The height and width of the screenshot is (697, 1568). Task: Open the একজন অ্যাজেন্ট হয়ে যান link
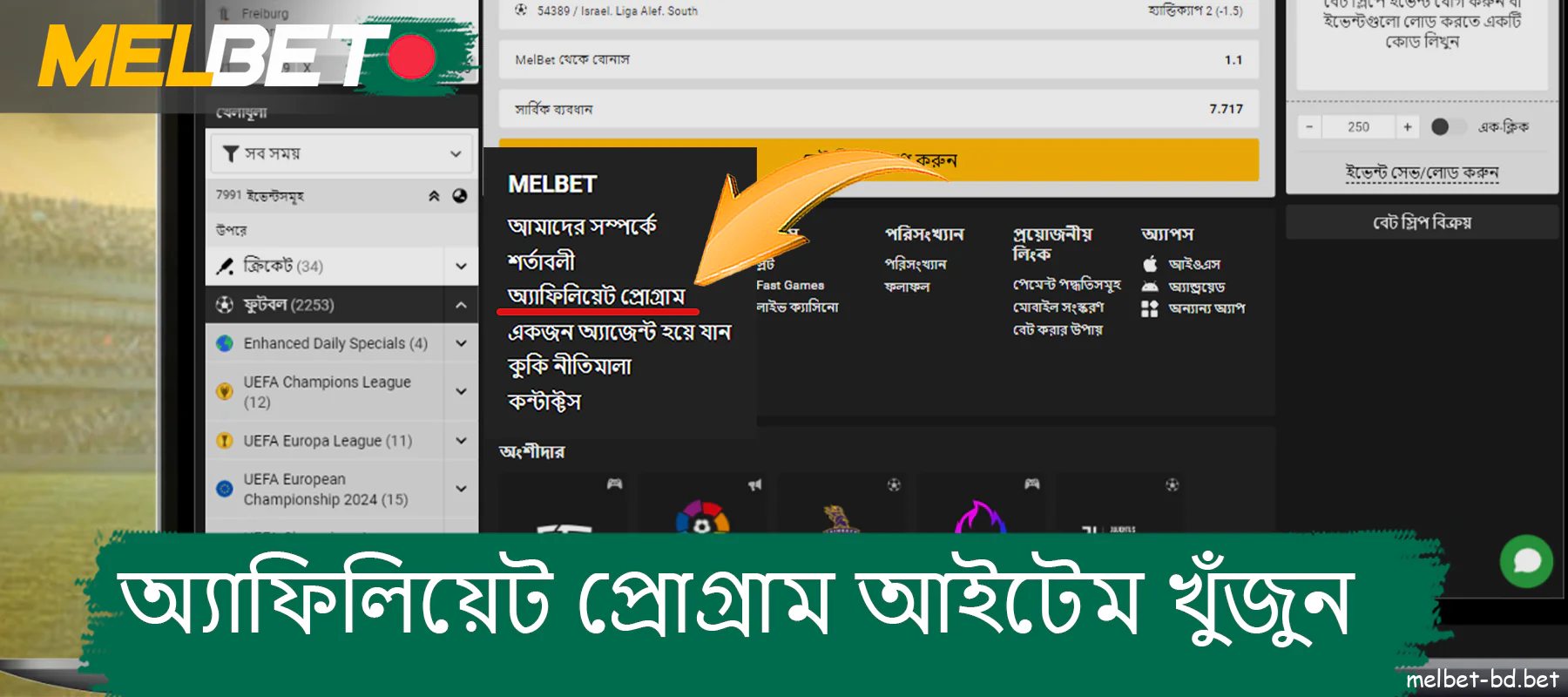619,332
